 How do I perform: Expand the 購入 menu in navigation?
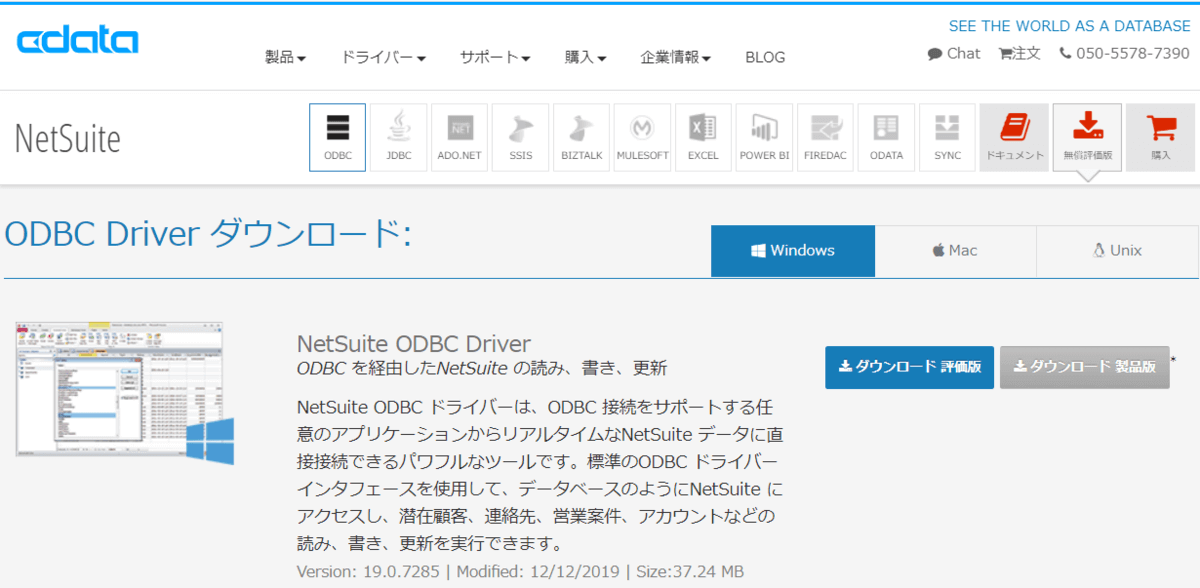tap(586, 57)
